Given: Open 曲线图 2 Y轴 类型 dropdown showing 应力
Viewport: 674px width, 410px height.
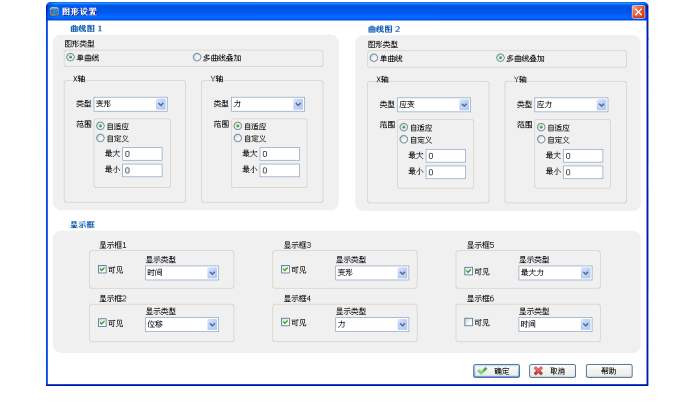Looking at the screenshot, I should click(601, 105).
